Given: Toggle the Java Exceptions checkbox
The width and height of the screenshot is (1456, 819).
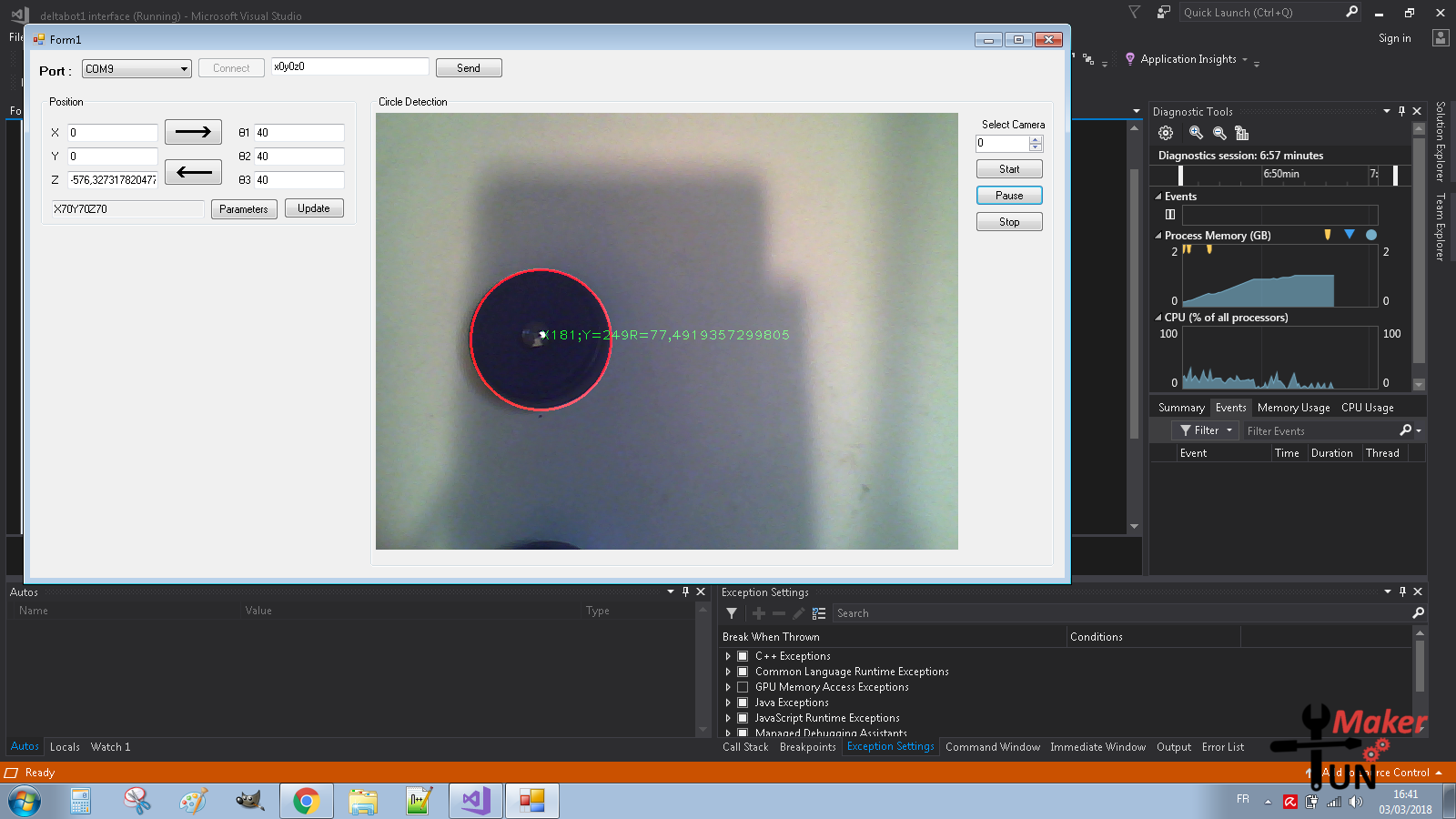Looking at the screenshot, I should click(743, 703).
